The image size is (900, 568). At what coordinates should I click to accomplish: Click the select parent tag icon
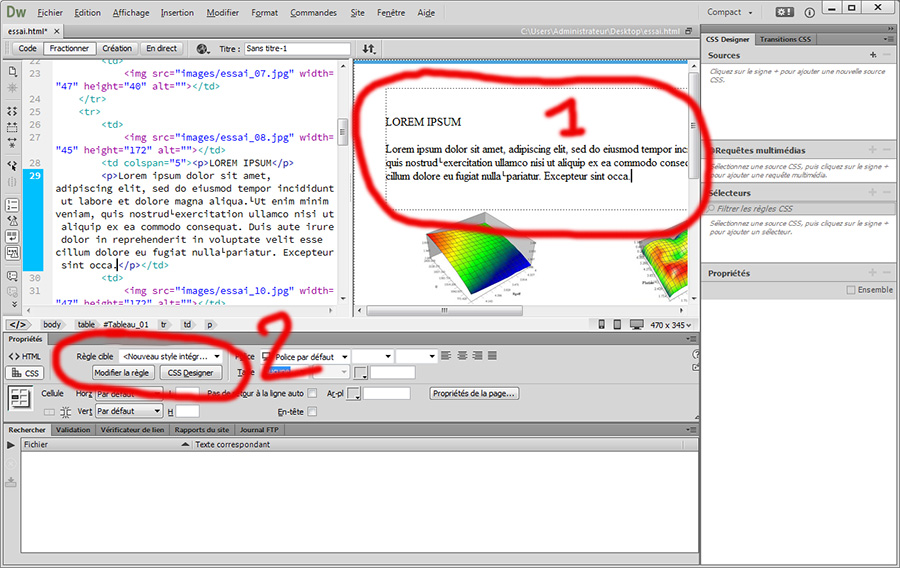pos(12,166)
